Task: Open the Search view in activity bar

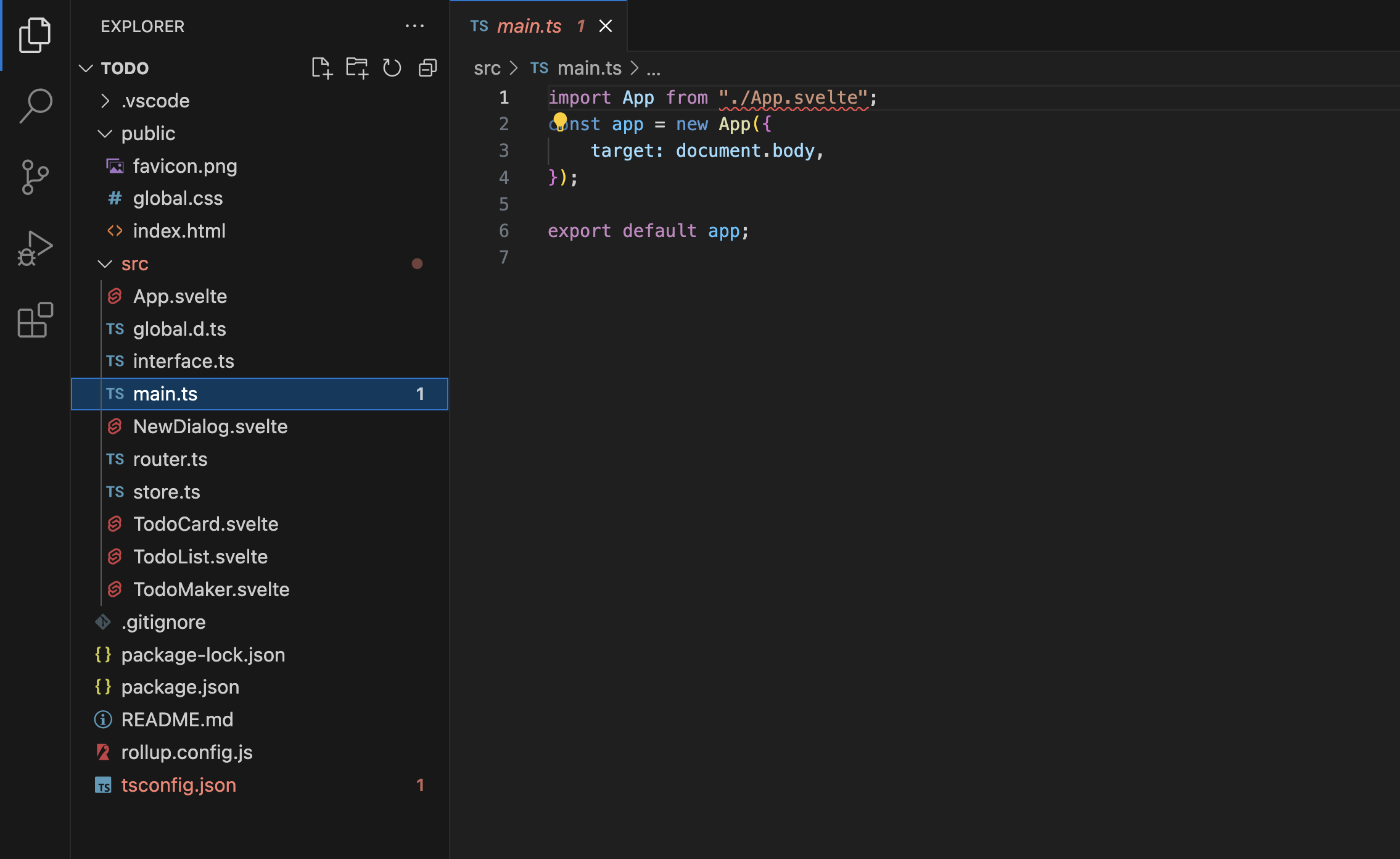Action: pos(35,106)
